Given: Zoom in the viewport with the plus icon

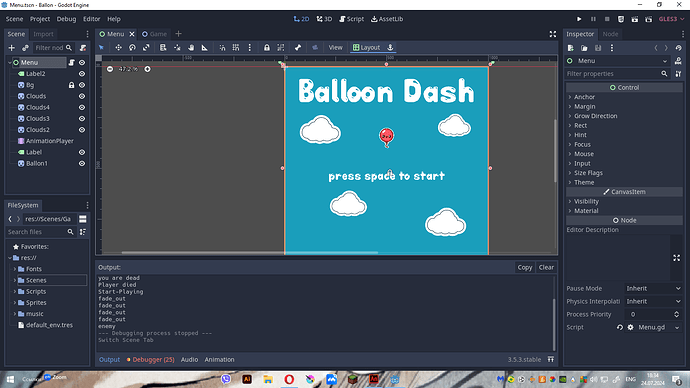Looking at the screenshot, I should [x=147, y=69].
